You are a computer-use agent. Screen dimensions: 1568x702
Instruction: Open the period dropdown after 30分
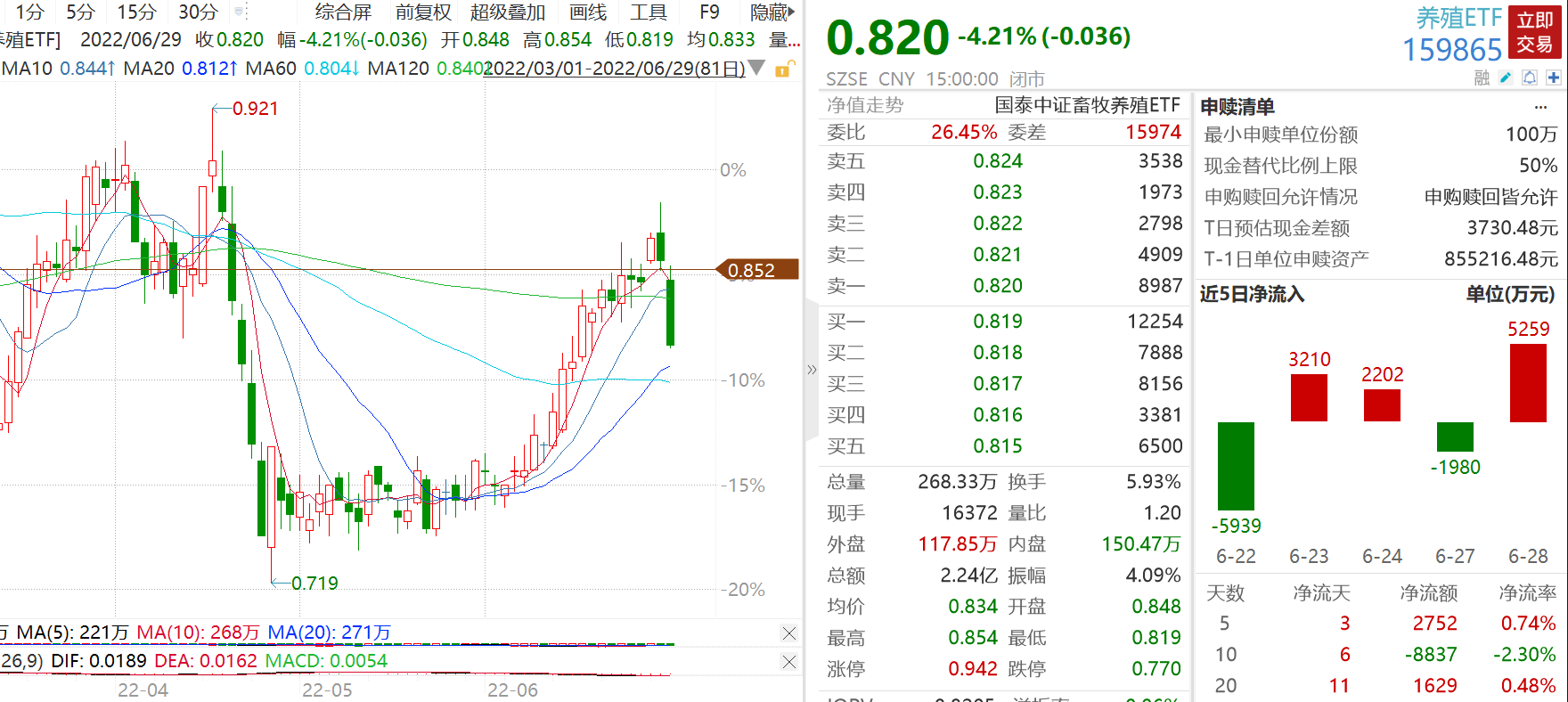240,12
